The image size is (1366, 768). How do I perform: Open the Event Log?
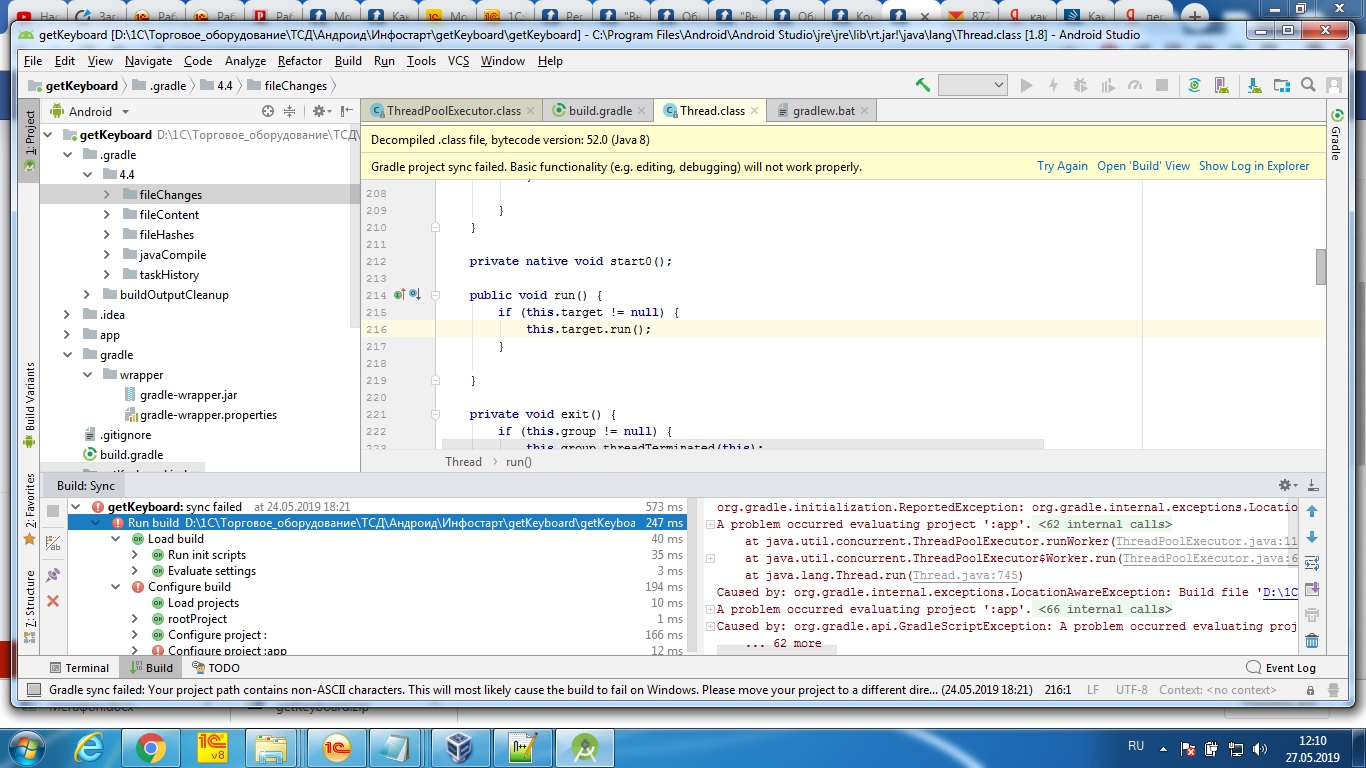click(x=1281, y=668)
